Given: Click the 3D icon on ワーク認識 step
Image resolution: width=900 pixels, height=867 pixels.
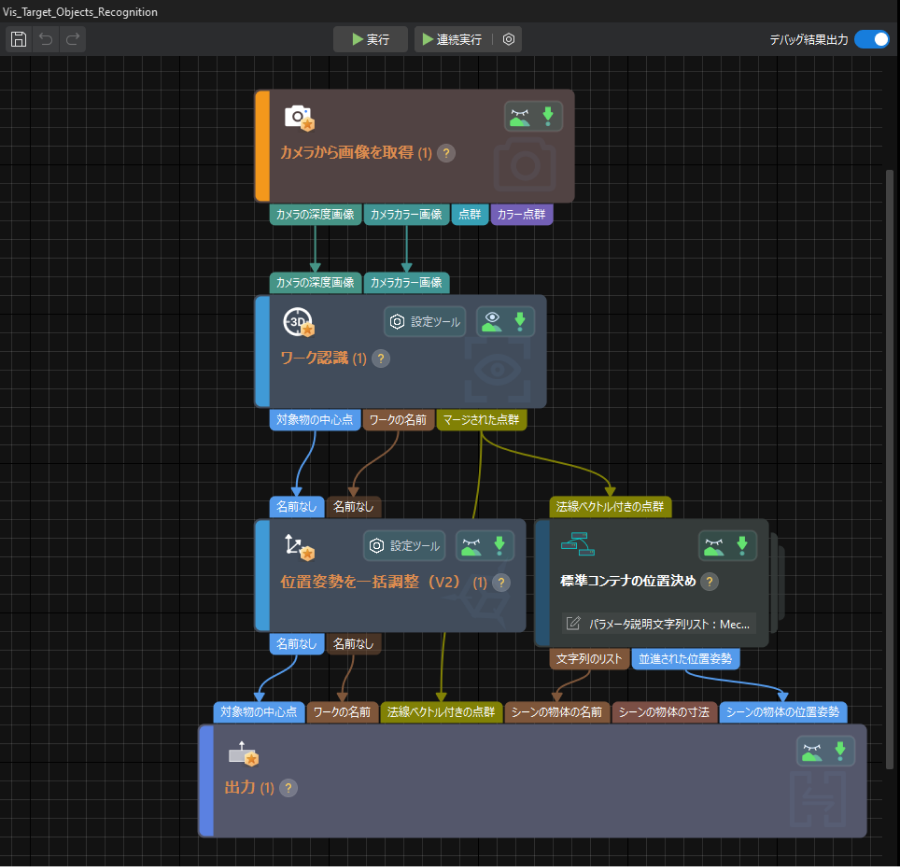Looking at the screenshot, I should (x=298, y=322).
